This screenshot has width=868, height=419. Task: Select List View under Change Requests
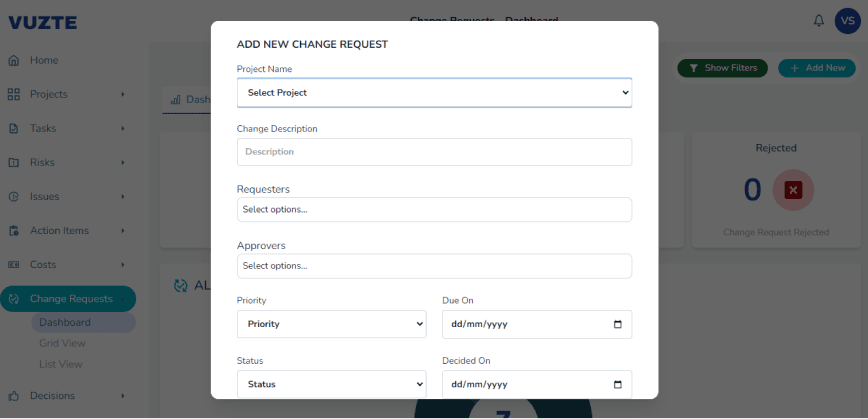(60, 364)
